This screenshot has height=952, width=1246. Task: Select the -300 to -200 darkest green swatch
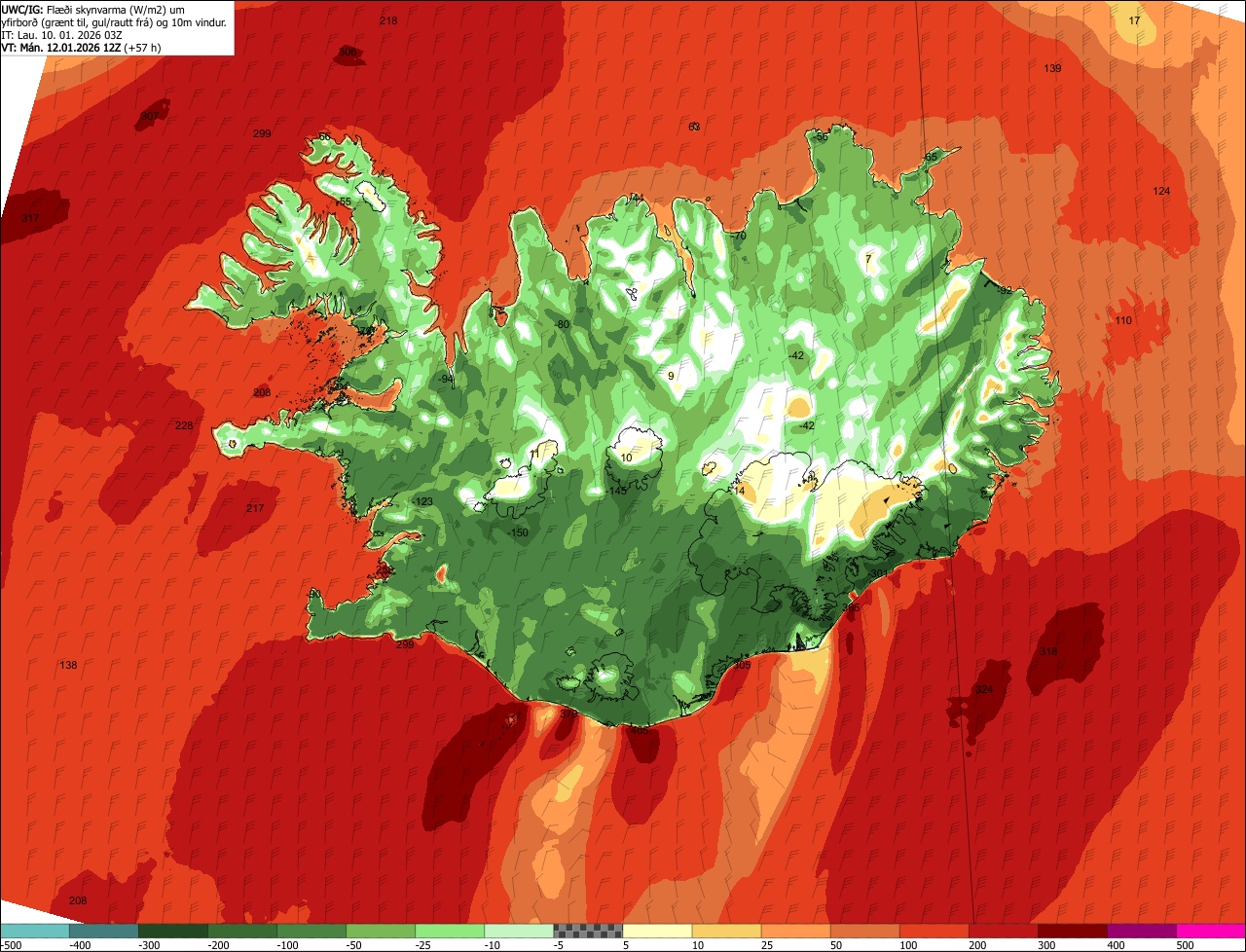(x=172, y=931)
